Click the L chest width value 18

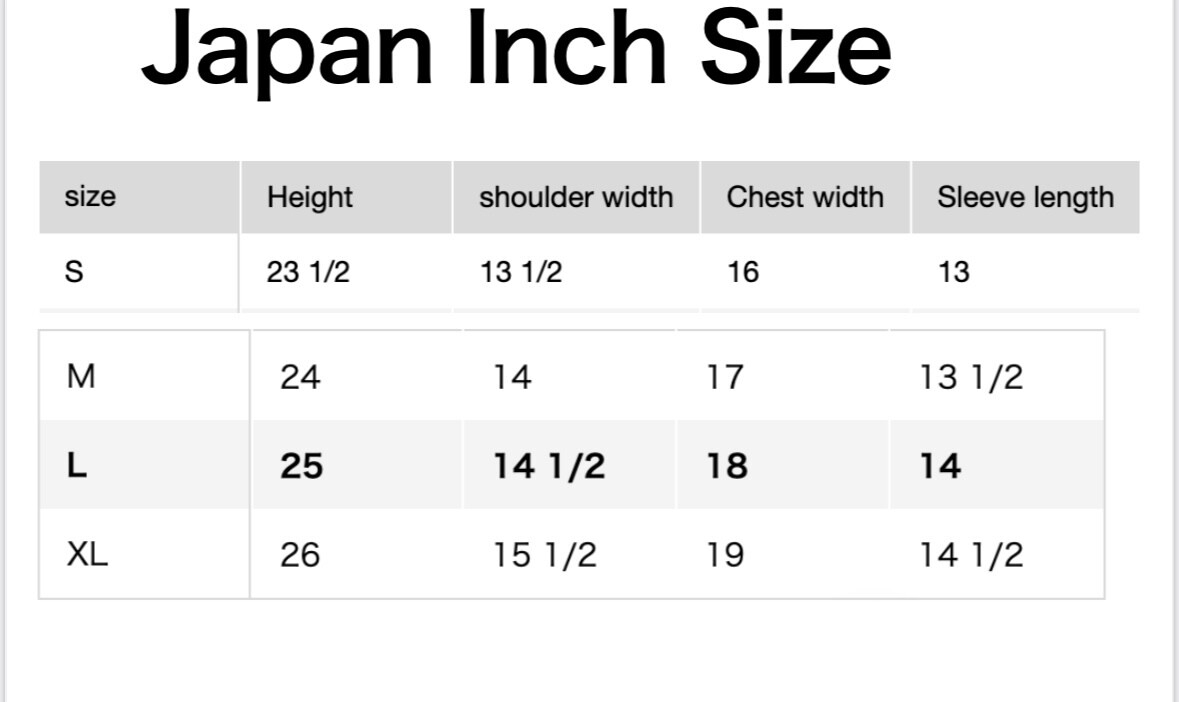[727, 466]
